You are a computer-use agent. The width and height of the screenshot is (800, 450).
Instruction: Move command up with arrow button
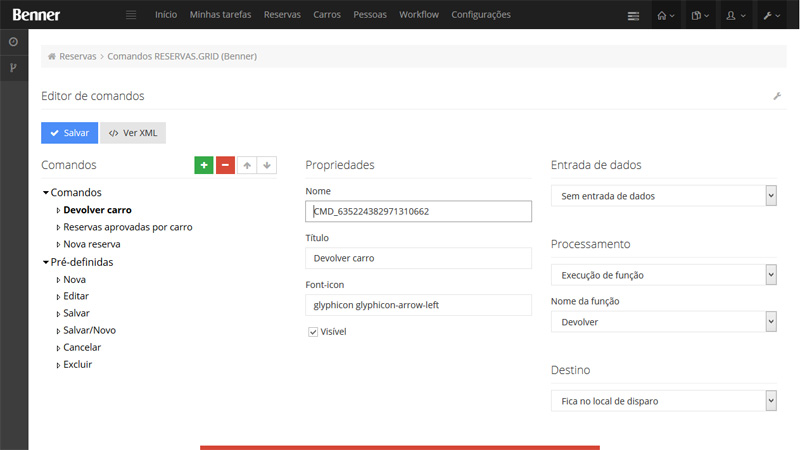pyautogui.click(x=246, y=165)
